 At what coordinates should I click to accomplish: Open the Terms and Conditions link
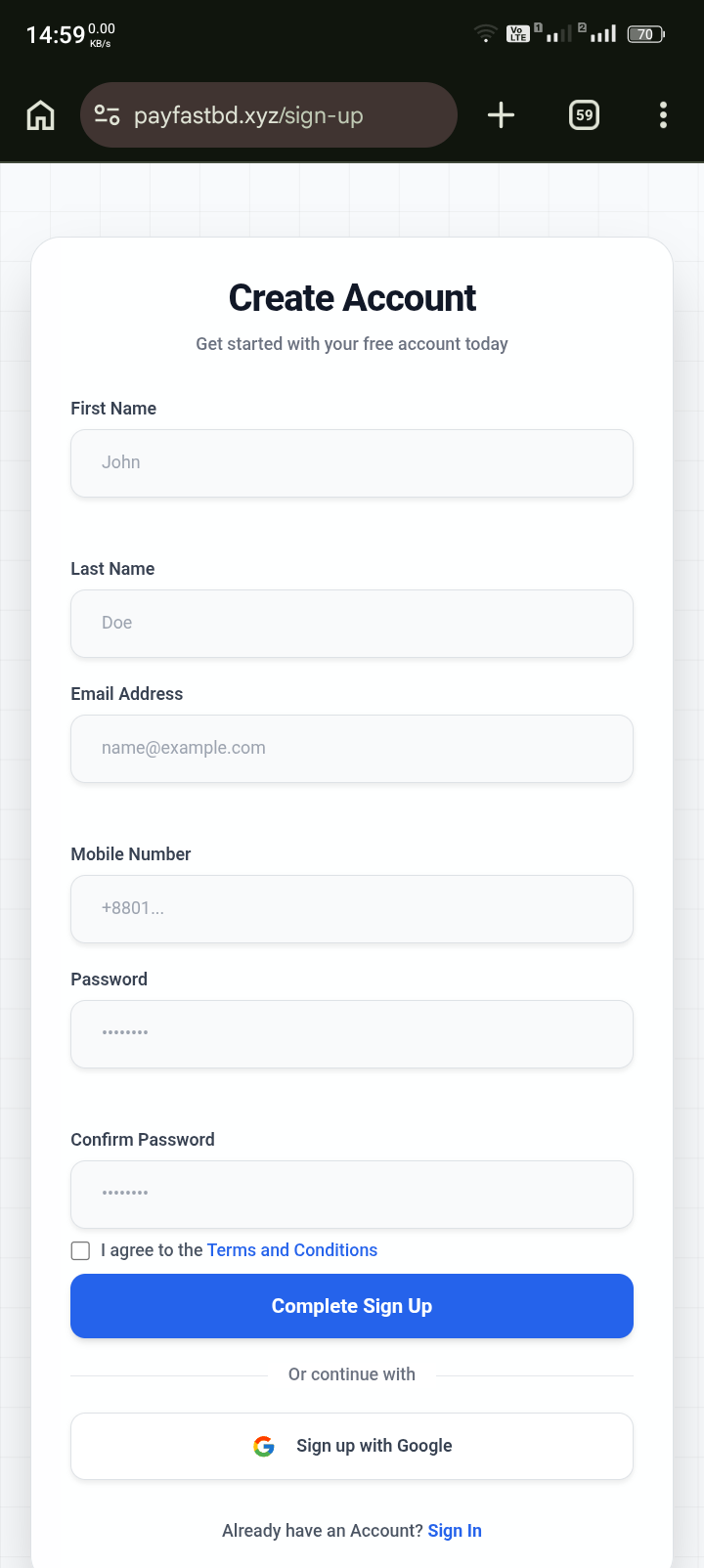tap(291, 1250)
